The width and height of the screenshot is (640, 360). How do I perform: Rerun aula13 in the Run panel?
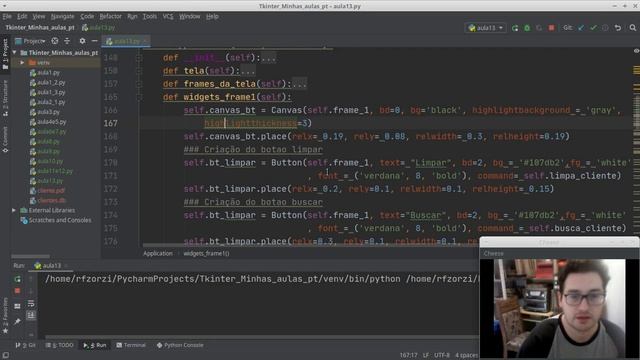[18, 279]
